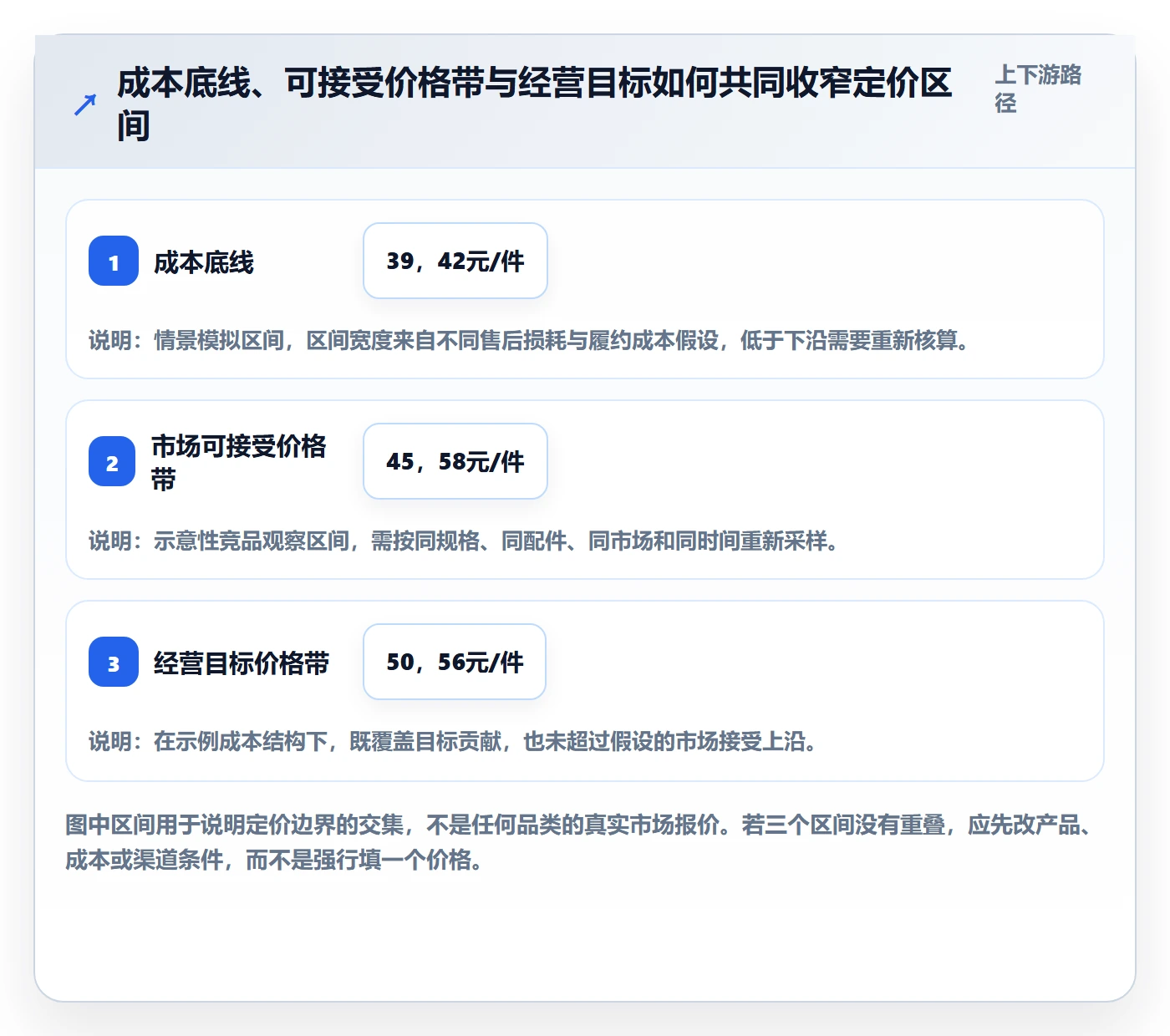Click the 市场可接受价格带 row title
Viewport: 1170px width, 1036px height.
coord(239,462)
